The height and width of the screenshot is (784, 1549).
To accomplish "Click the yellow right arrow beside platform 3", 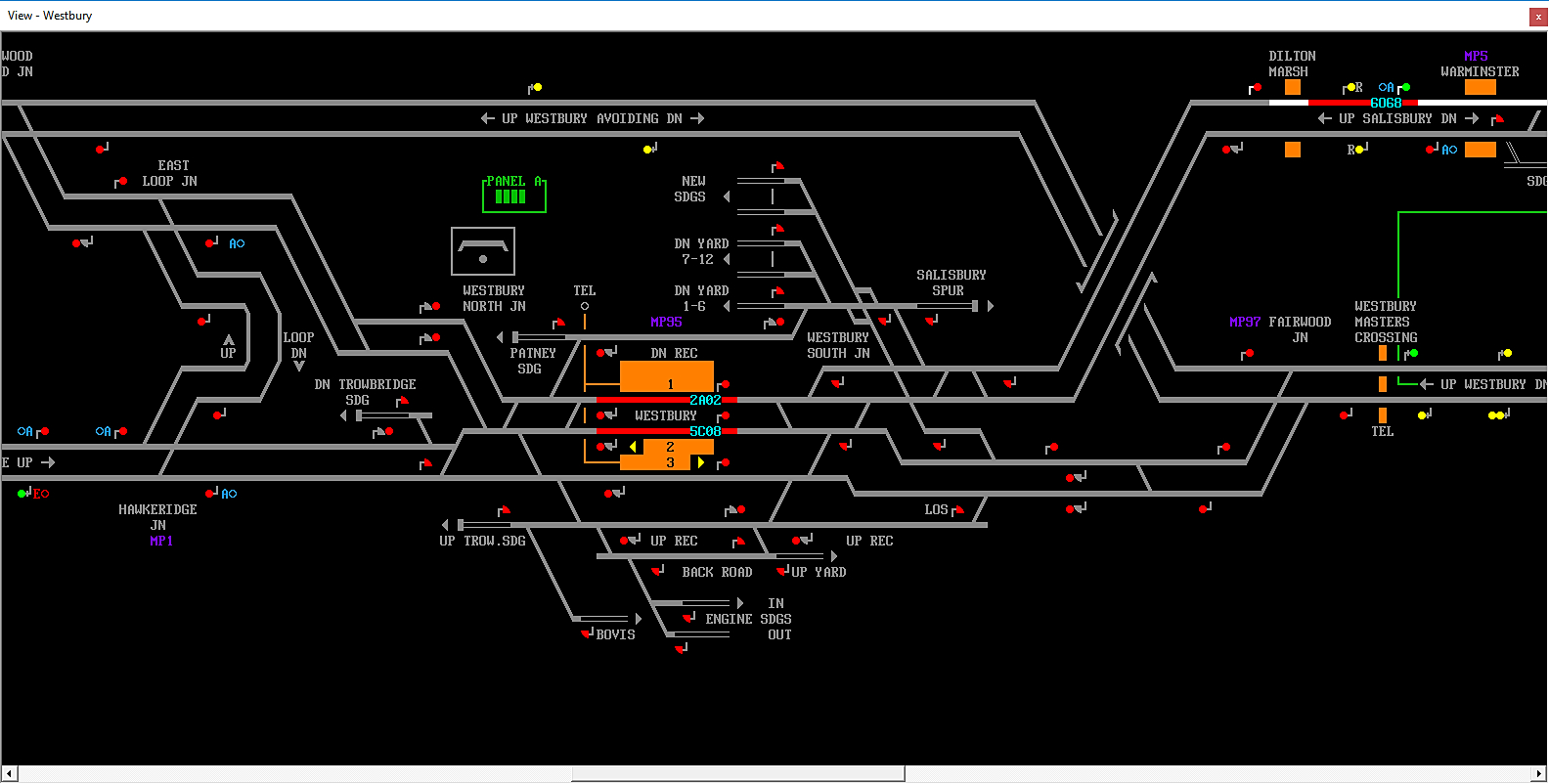I will tap(701, 462).
